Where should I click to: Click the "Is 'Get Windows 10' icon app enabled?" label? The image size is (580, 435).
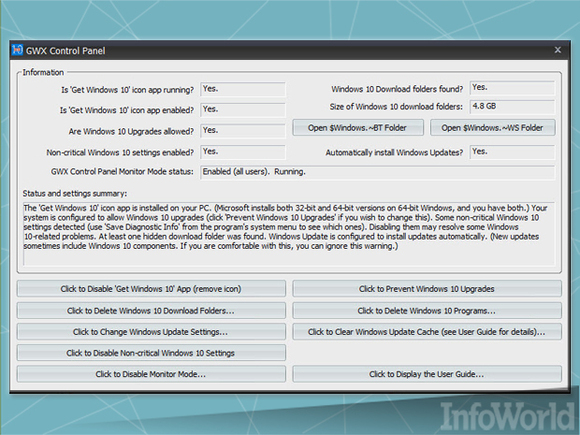[127, 110]
